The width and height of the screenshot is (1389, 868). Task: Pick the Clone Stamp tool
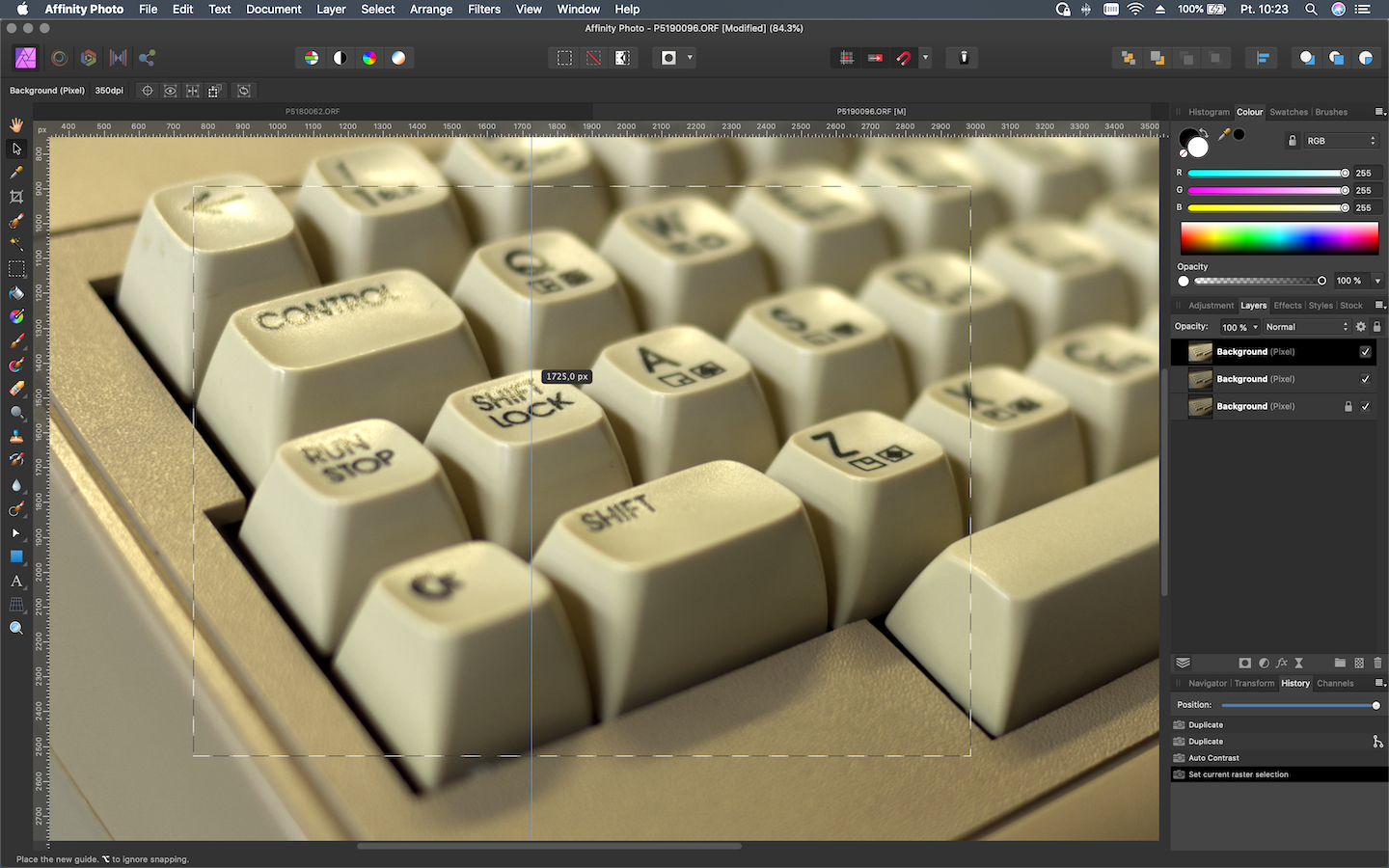pyautogui.click(x=16, y=437)
